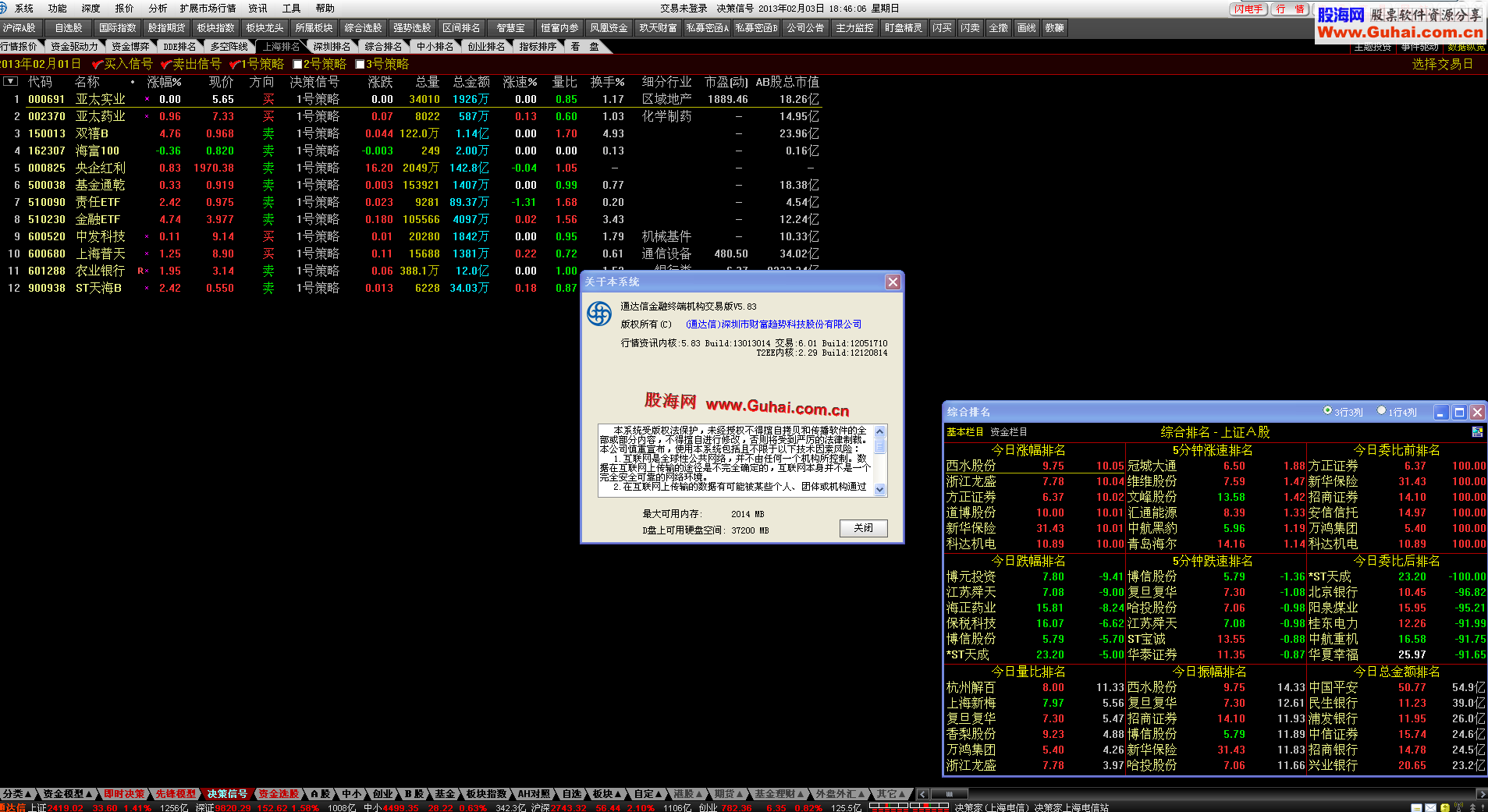This screenshot has width=1488, height=812.
Task: Expand the 基金理财 bottom tab menu
Action: point(780,794)
